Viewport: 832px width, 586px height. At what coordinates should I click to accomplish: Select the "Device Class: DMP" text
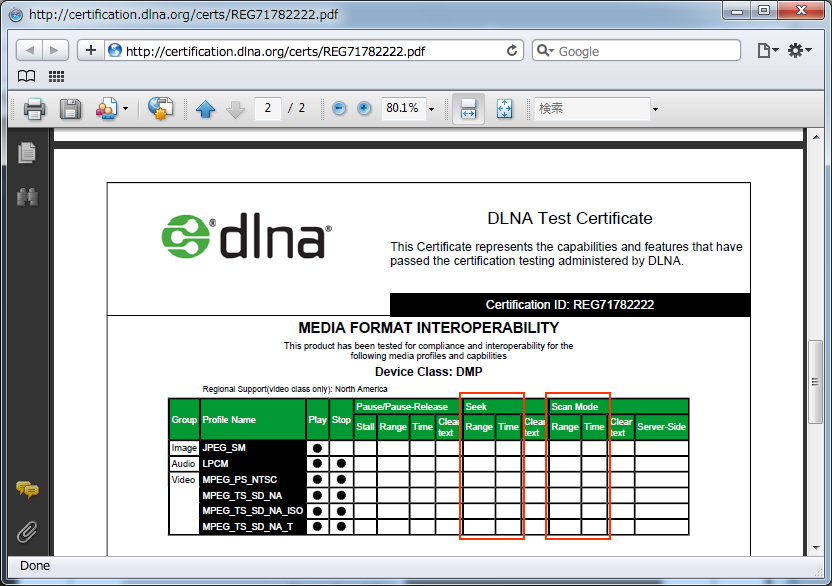429,372
